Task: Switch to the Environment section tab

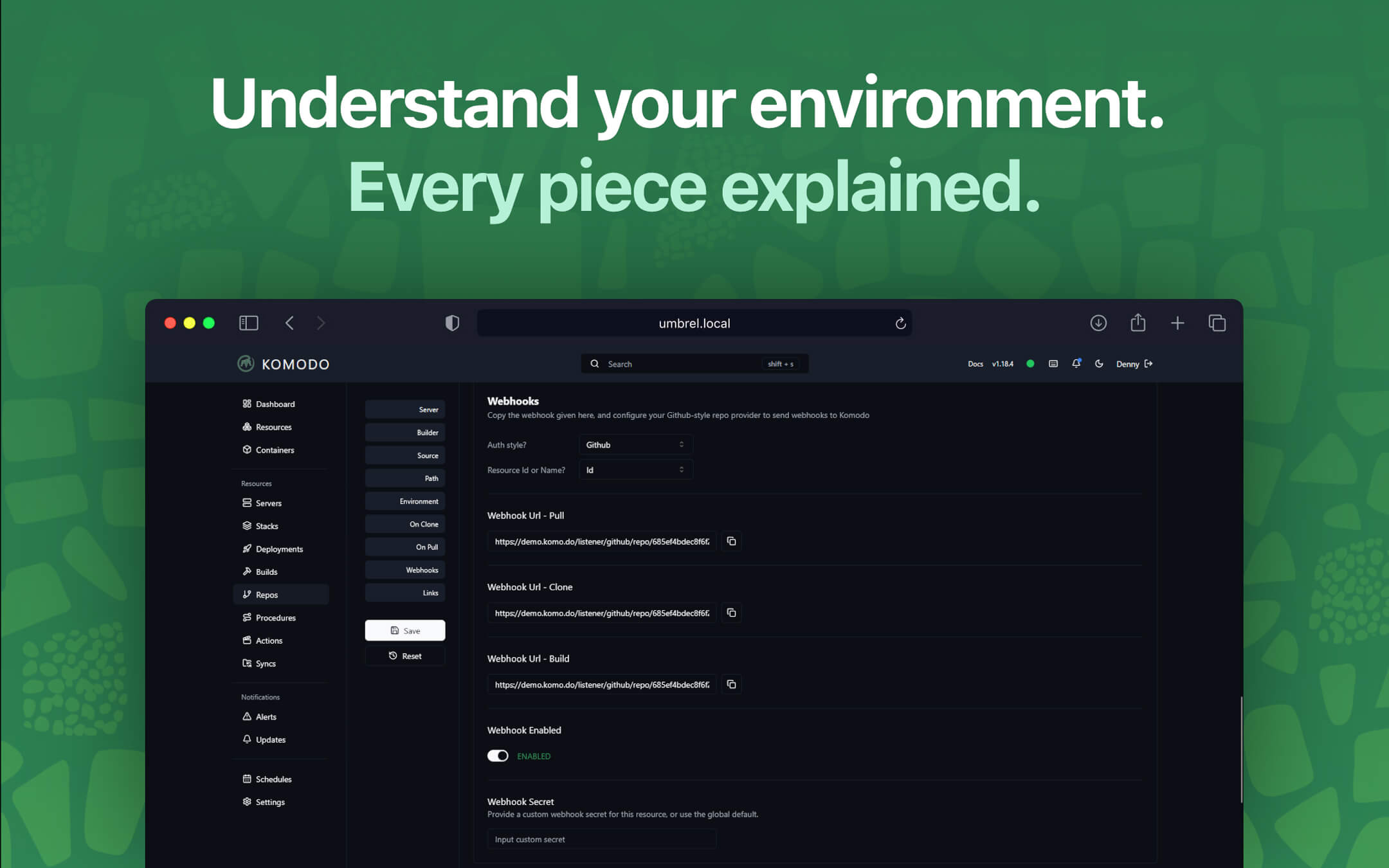Action: (x=404, y=501)
